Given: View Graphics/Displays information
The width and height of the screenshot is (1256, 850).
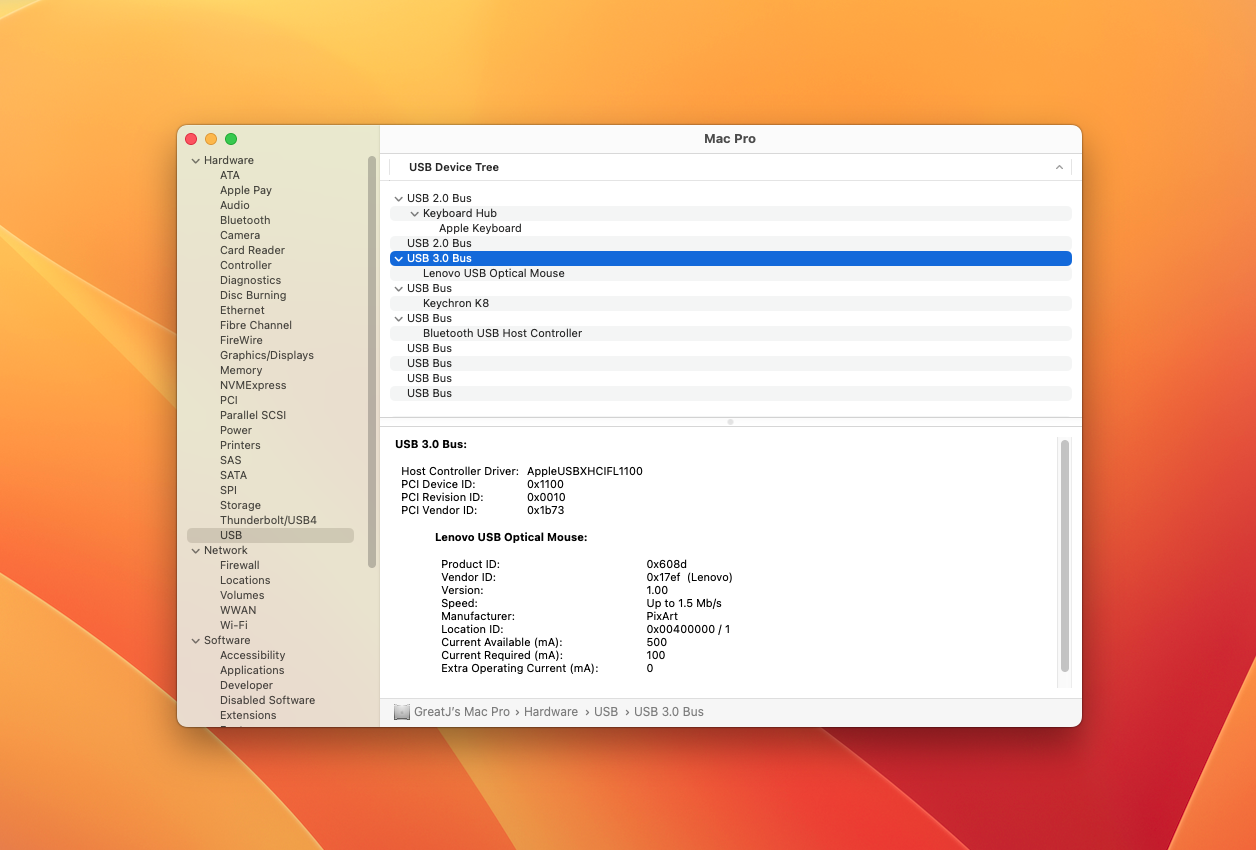Looking at the screenshot, I should coord(267,355).
